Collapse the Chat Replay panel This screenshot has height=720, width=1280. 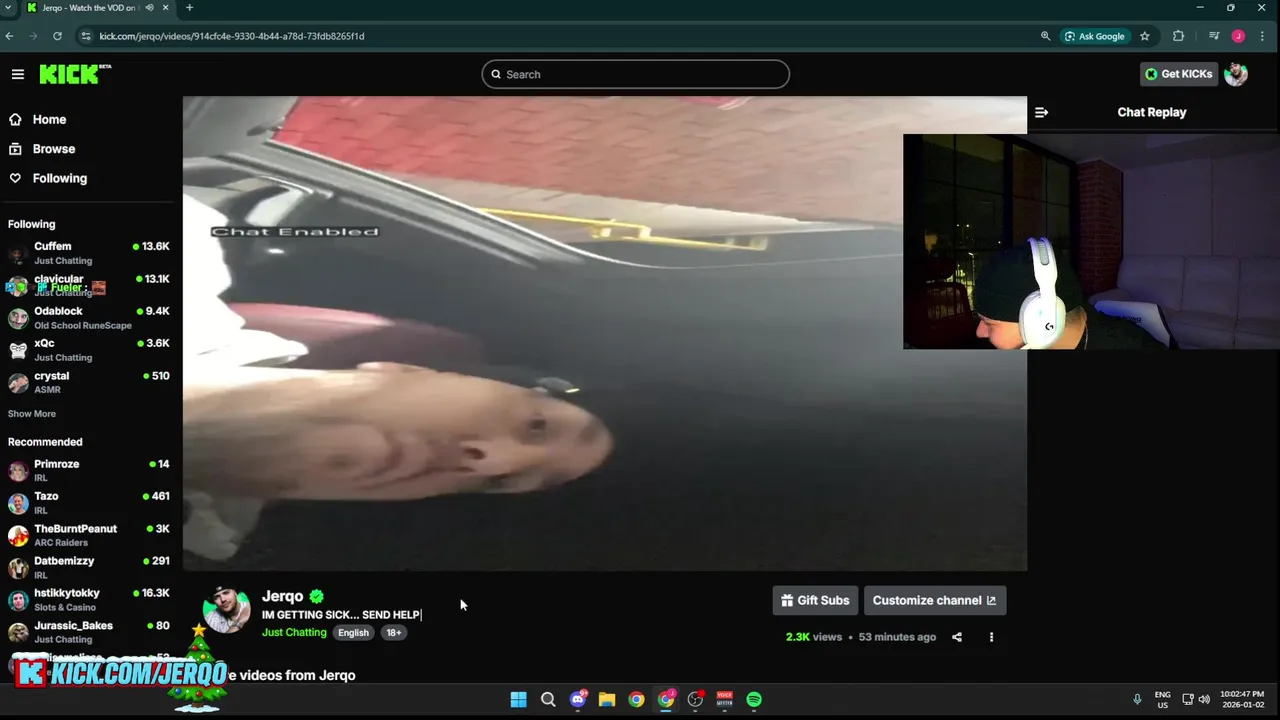(1041, 112)
